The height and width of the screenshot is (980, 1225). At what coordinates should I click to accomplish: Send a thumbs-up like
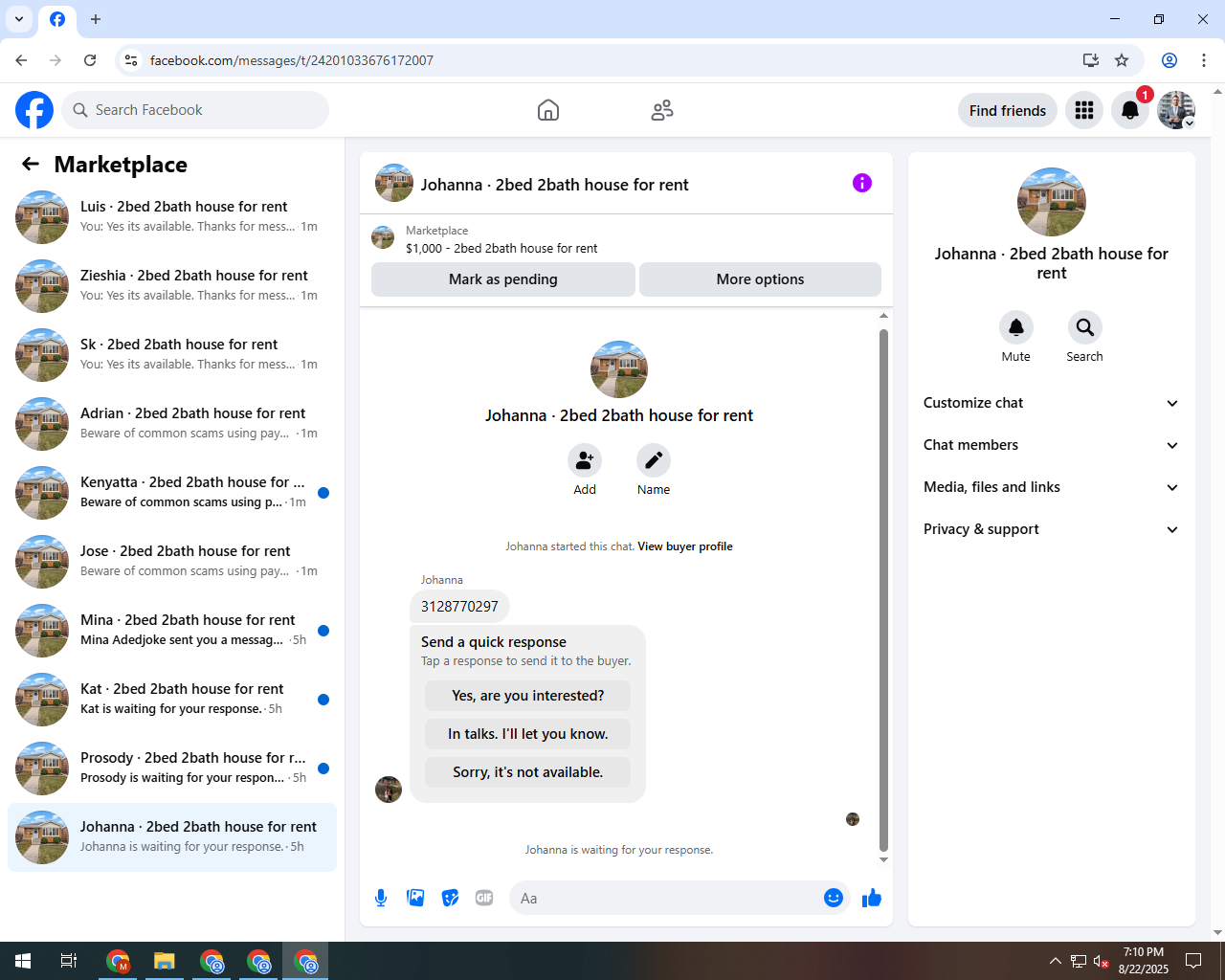point(872,898)
